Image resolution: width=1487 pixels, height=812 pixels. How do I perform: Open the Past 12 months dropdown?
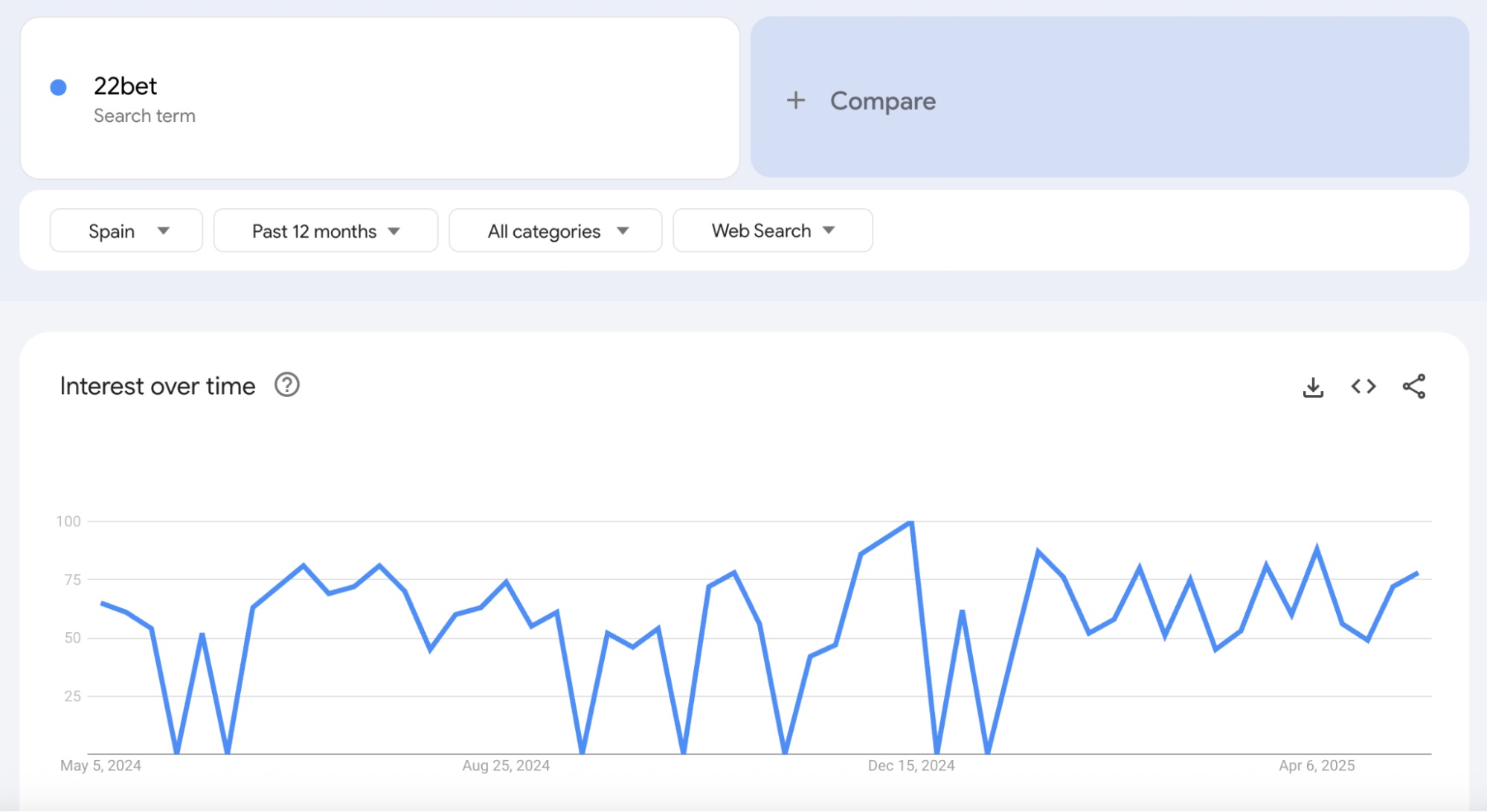pos(326,231)
